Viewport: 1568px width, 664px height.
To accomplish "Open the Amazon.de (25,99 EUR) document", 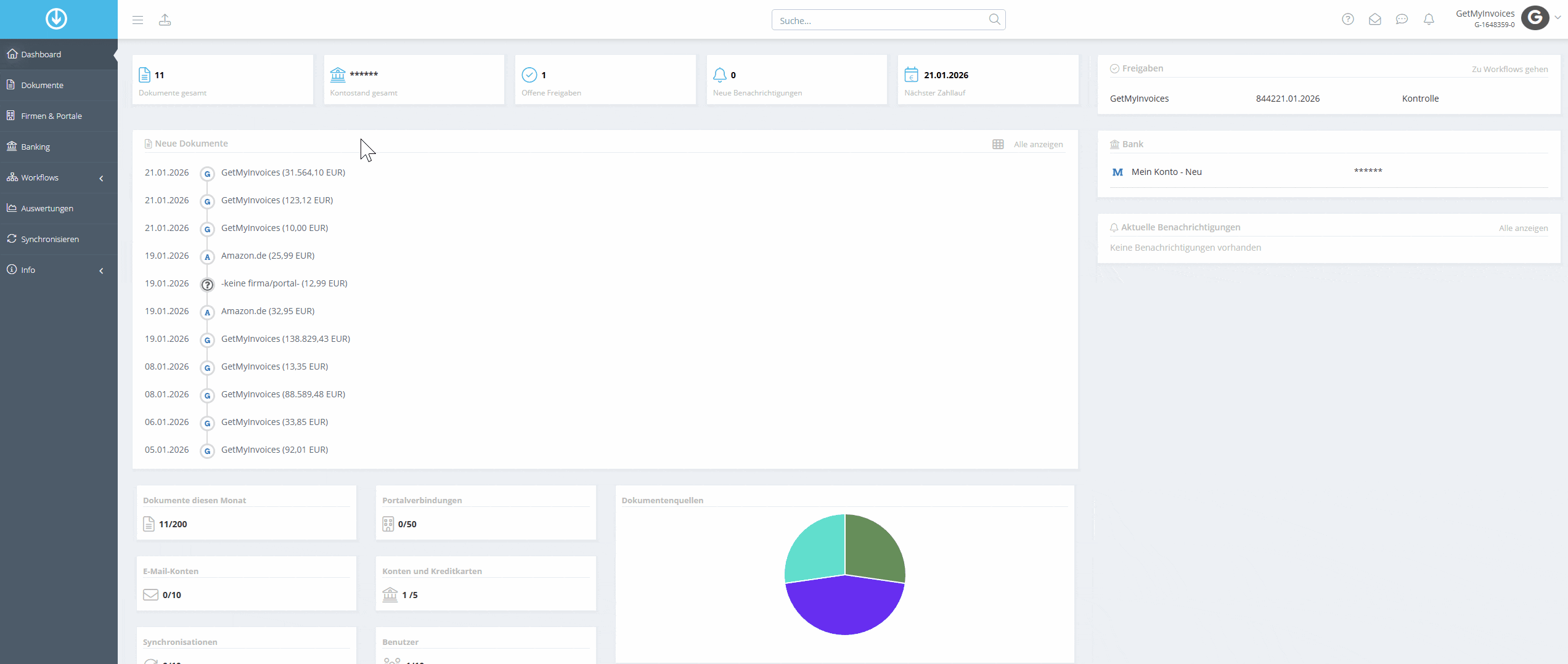I will click(x=267, y=256).
